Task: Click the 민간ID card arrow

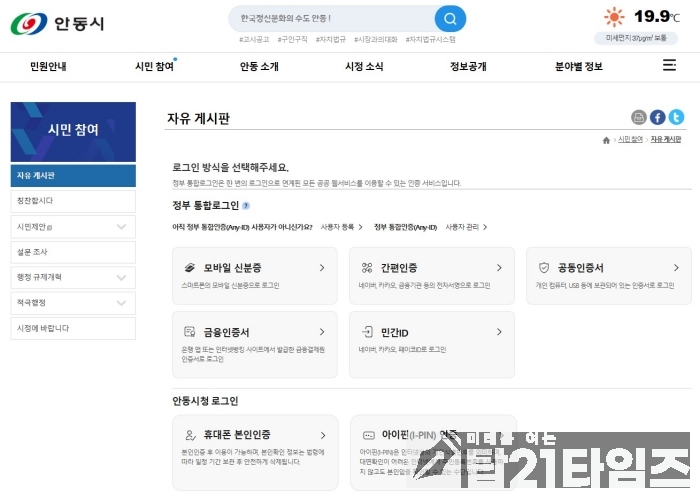Action: click(x=499, y=332)
